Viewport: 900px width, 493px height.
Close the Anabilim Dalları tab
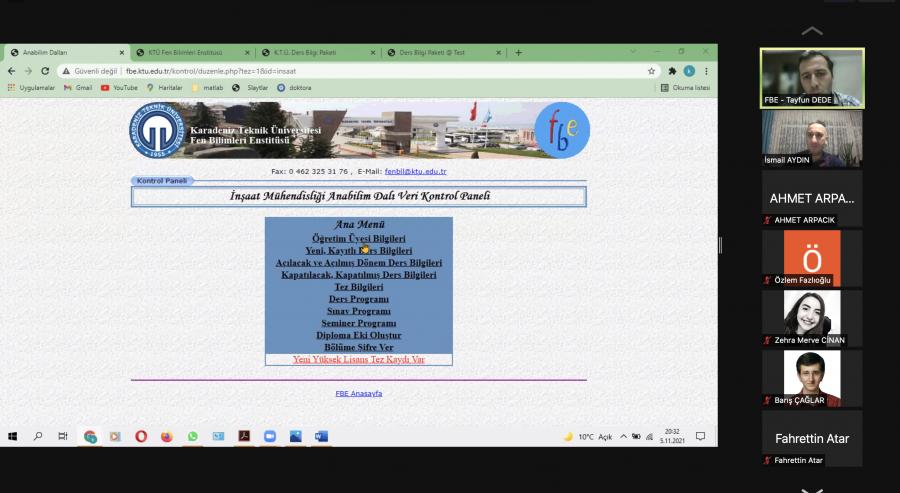[122, 52]
